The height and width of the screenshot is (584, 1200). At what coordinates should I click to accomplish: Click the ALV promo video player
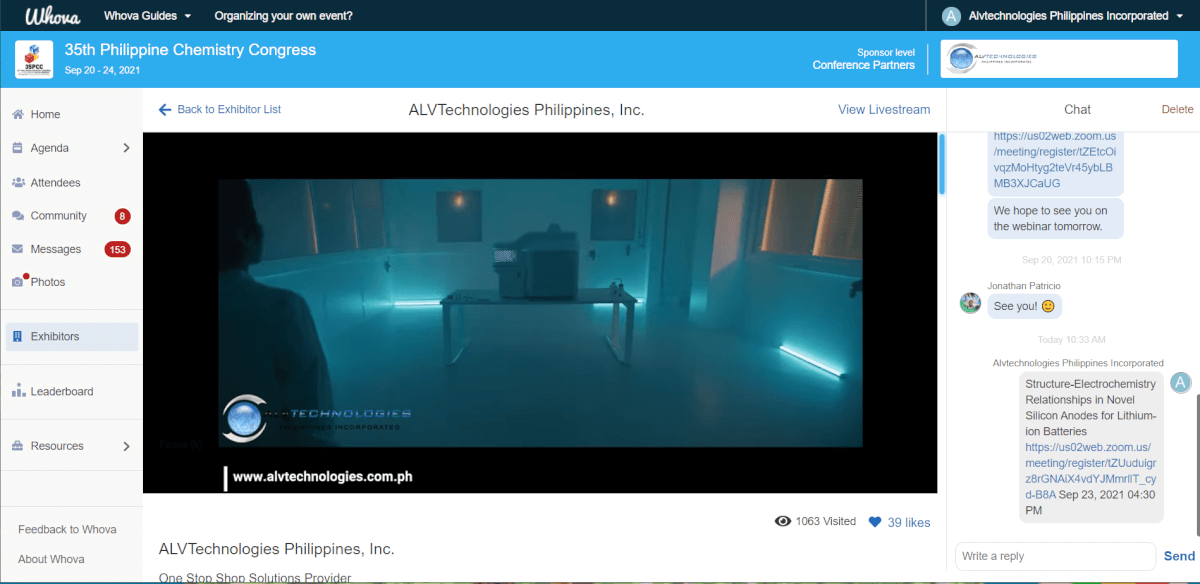540,313
